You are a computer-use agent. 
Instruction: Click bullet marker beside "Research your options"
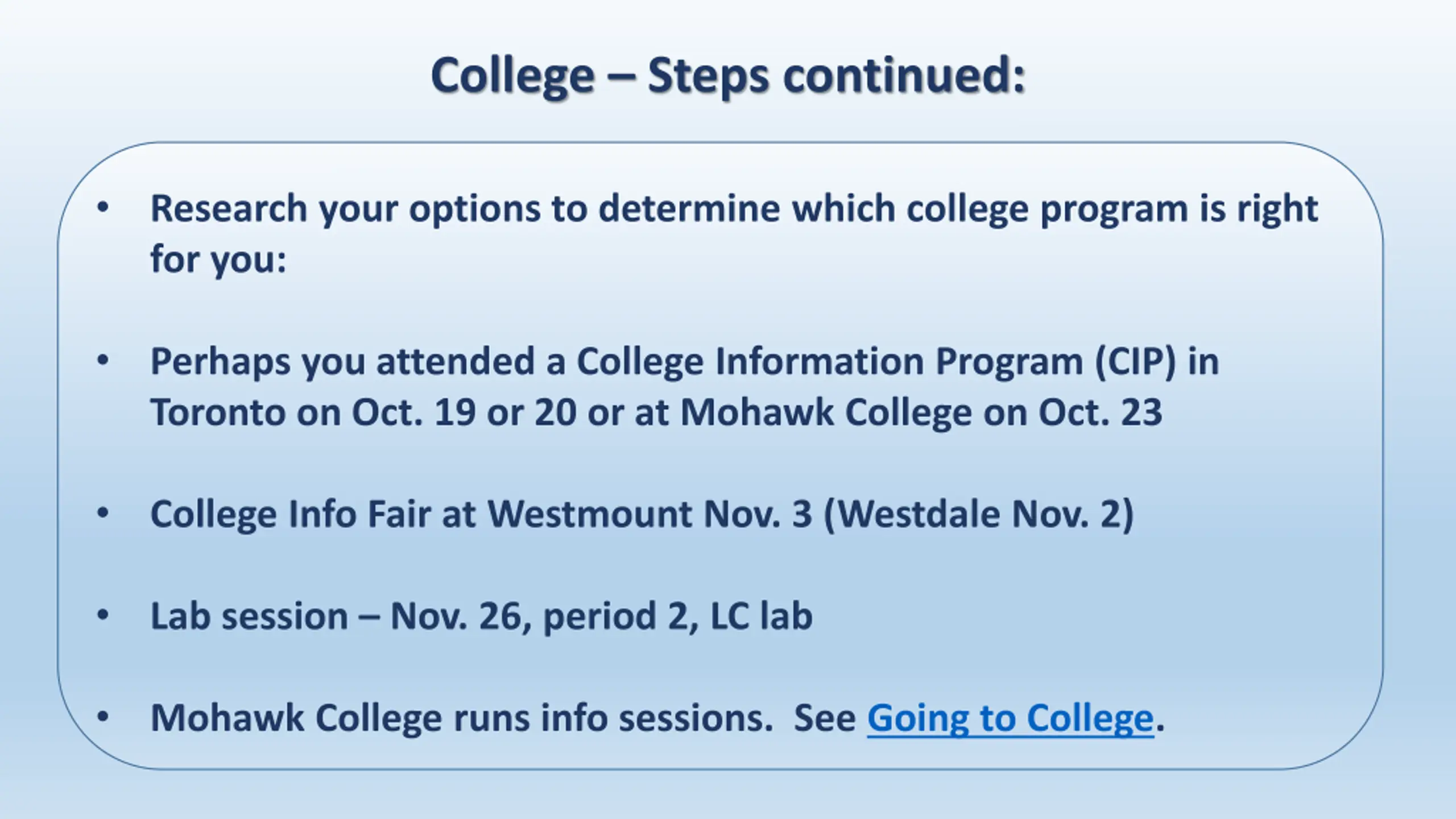coord(103,208)
